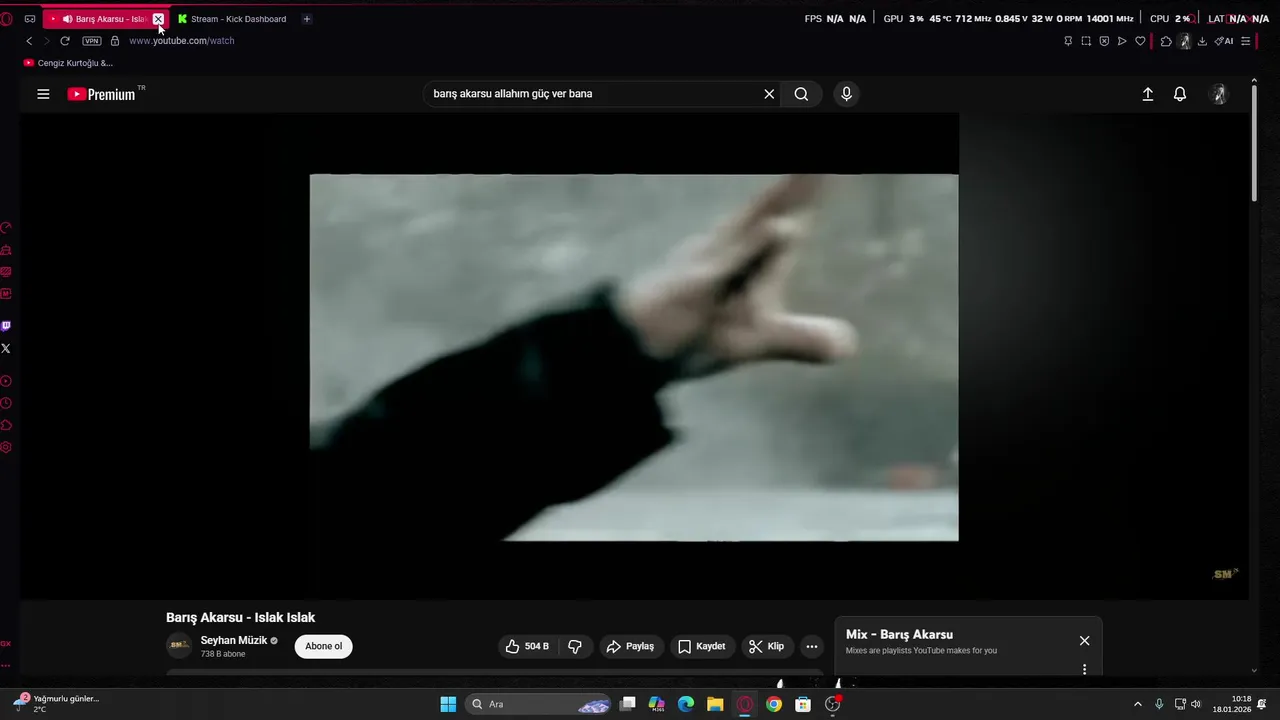The height and width of the screenshot is (720, 1280).
Task: Click the Seyhan Müzik channel avatar
Action: [179, 646]
